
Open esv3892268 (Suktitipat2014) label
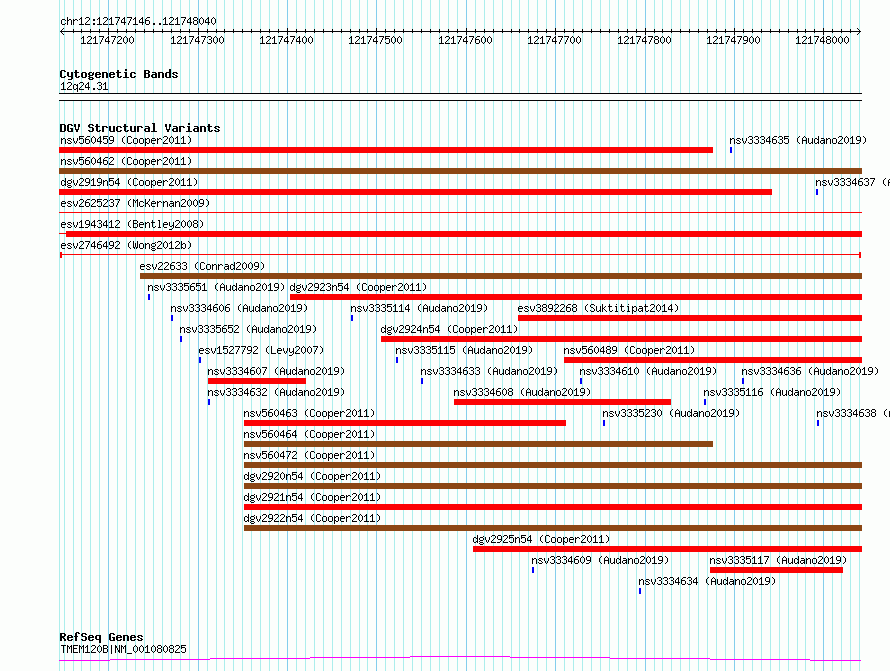point(598,308)
